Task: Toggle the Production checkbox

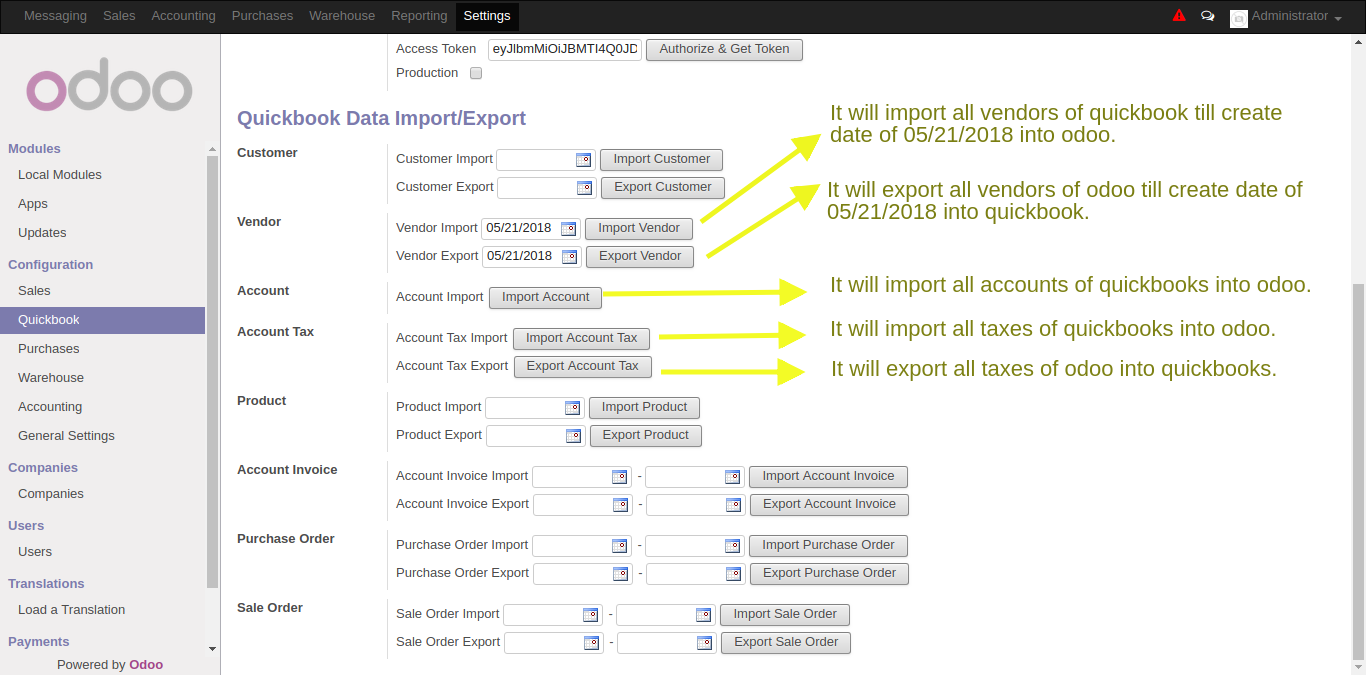Action: tap(476, 73)
